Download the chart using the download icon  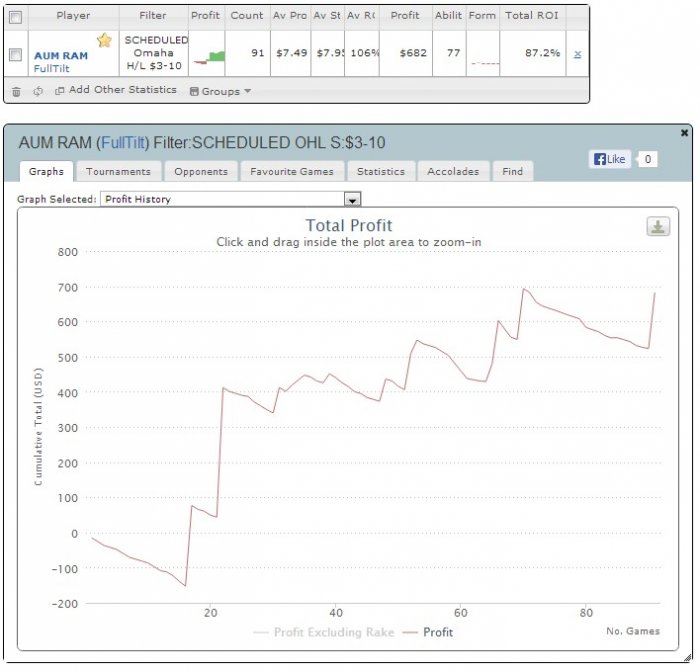click(x=658, y=226)
